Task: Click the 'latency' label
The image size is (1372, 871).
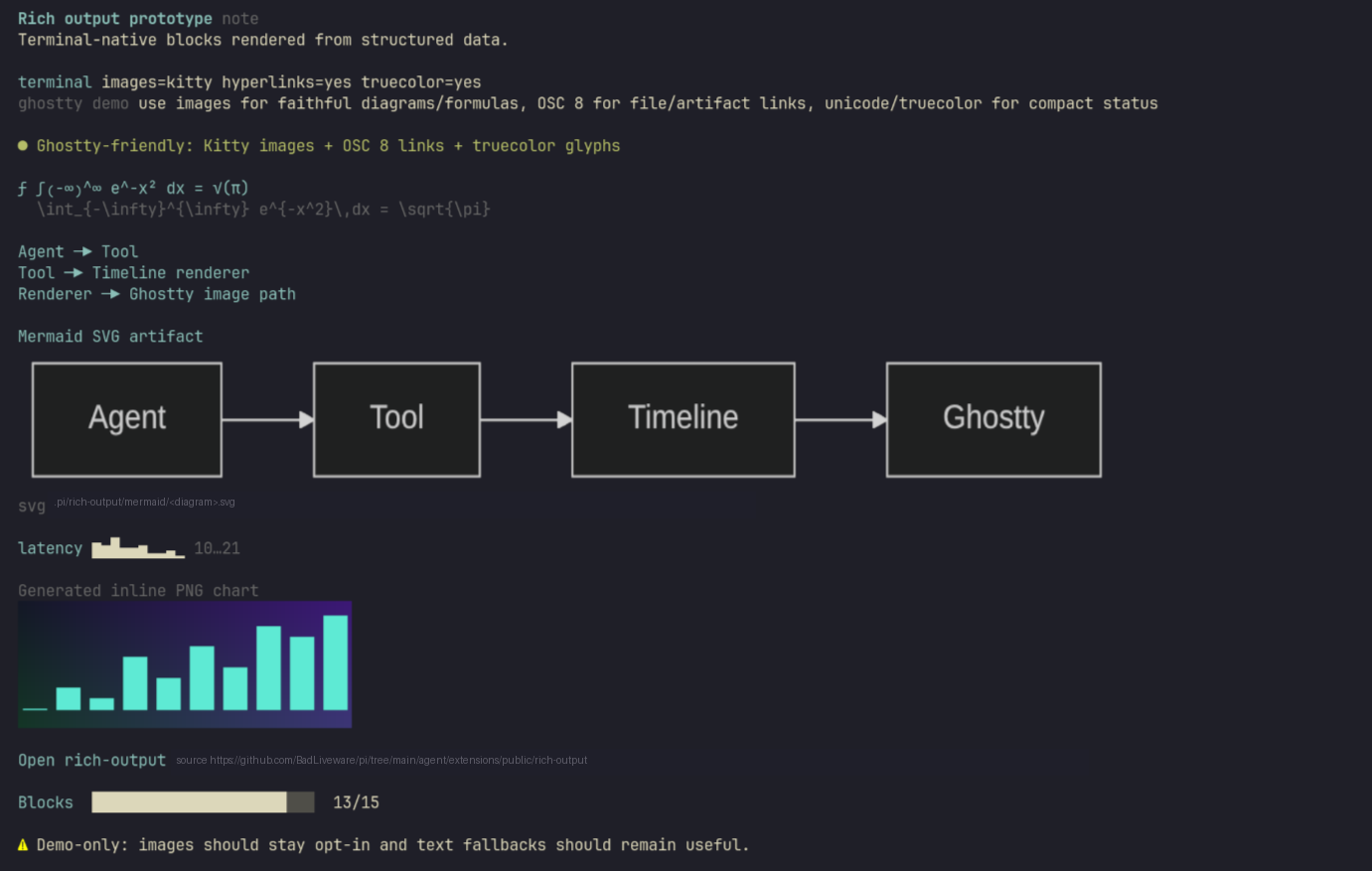Action: (50, 548)
